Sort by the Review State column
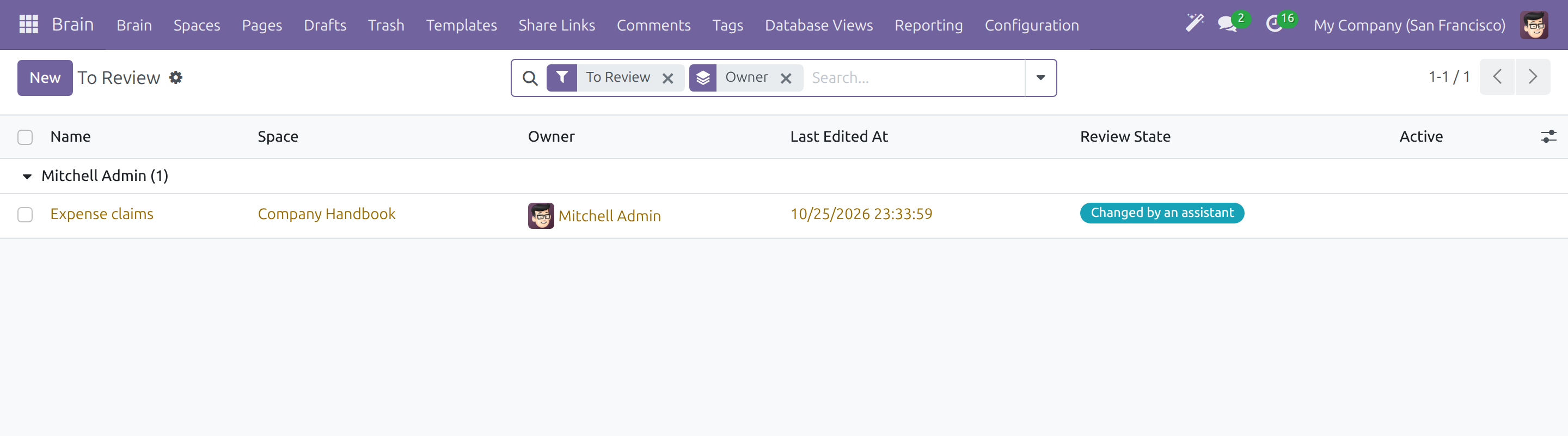 point(1125,136)
